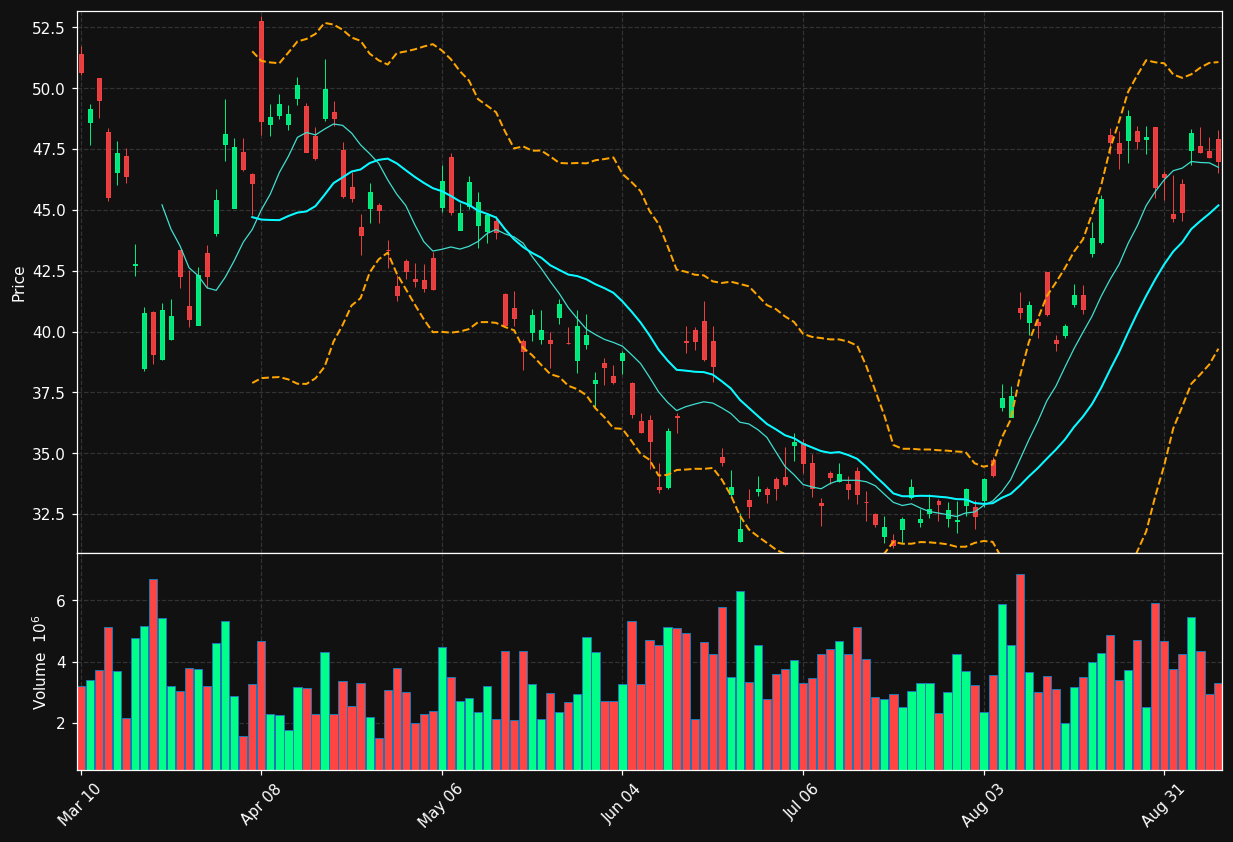The width and height of the screenshot is (1233, 842).
Task: Click the 40.0 price tick label
Action: [49, 333]
